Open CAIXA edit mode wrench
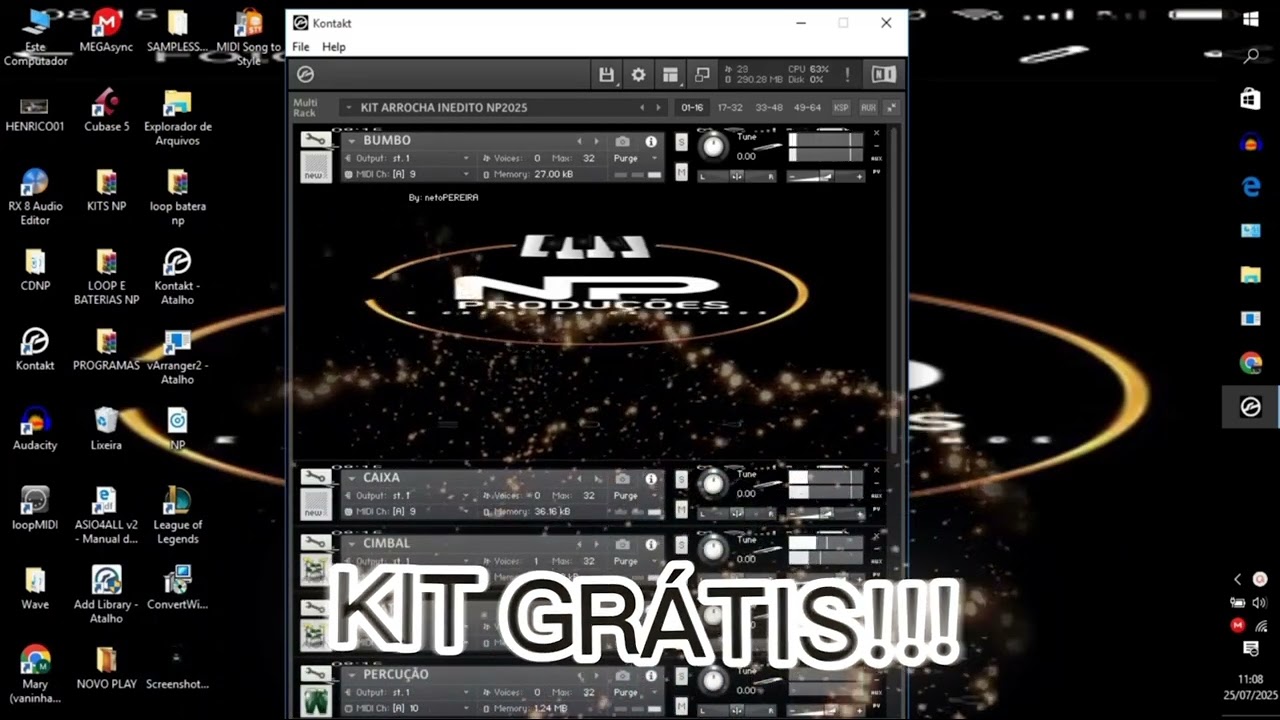The height and width of the screenshot is (720, 1280). click(x=315, y=478)
